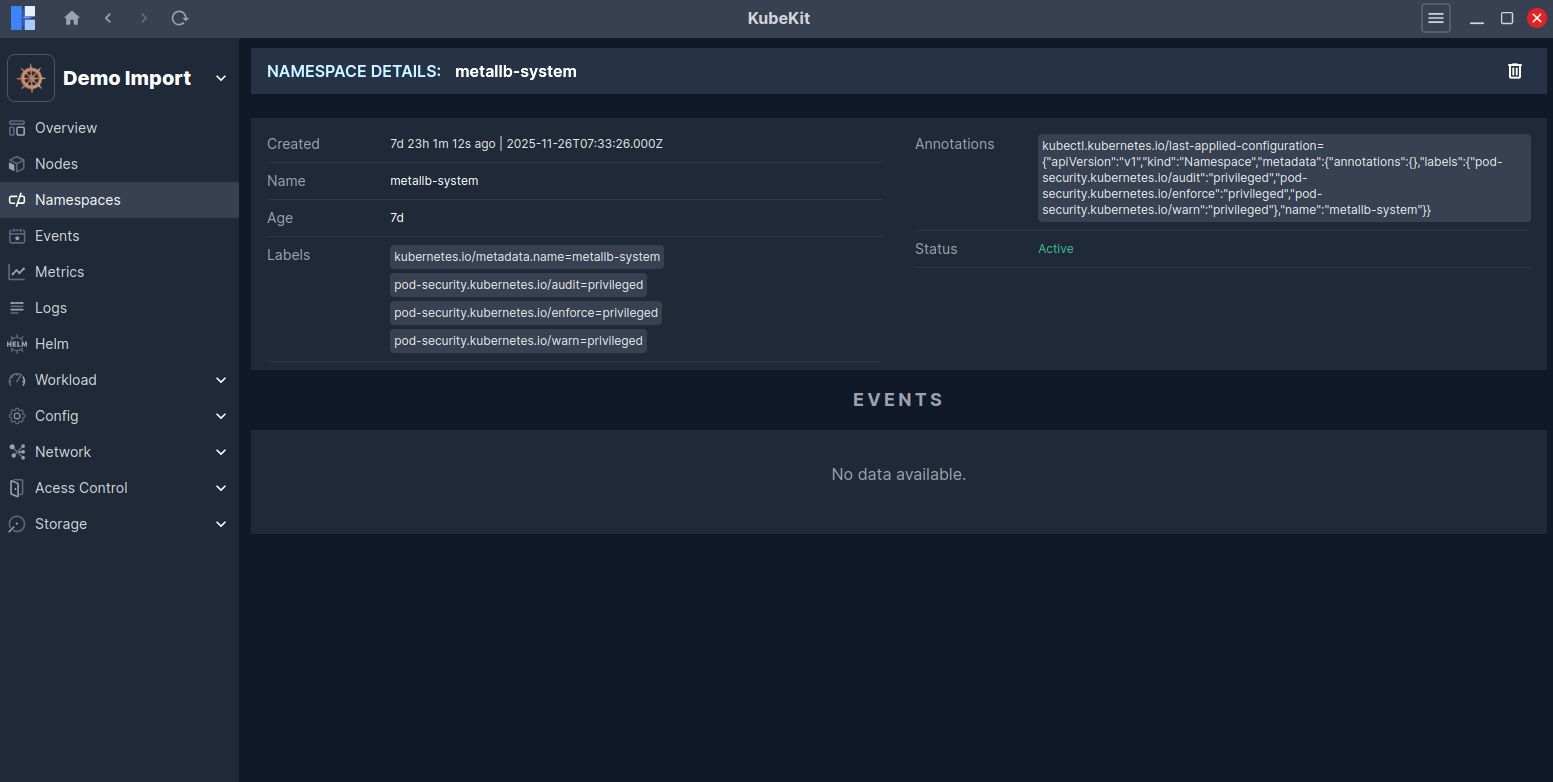Open the hamburger menu next to window controls

click(1435, 17)
